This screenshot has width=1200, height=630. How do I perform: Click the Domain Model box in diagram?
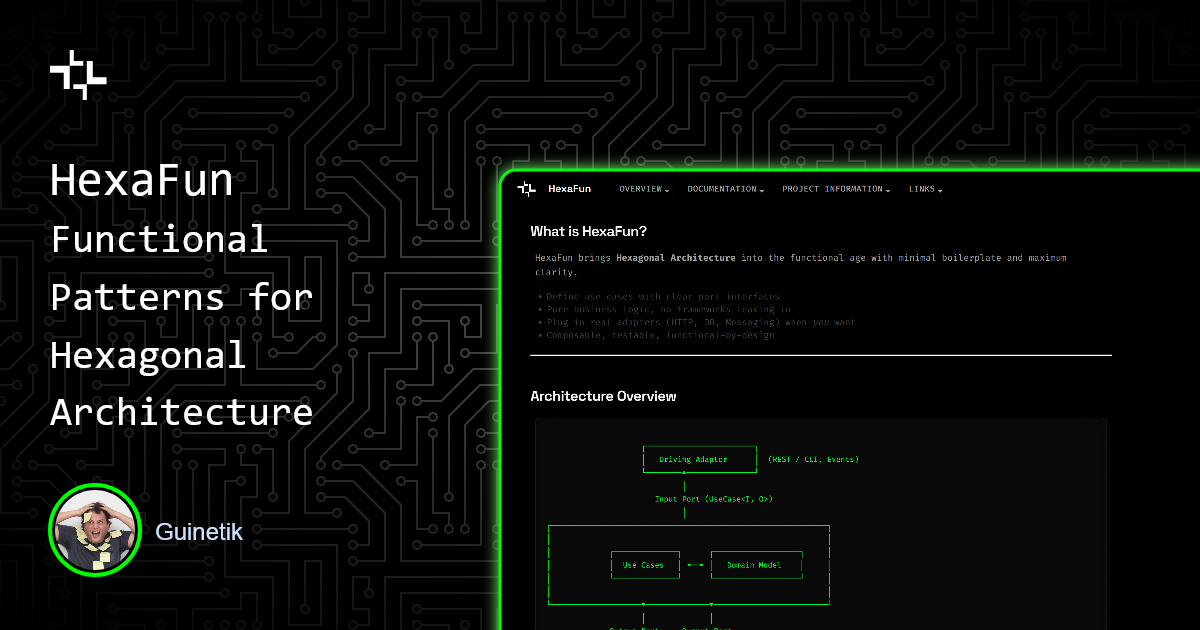click(x=755, y=566)
